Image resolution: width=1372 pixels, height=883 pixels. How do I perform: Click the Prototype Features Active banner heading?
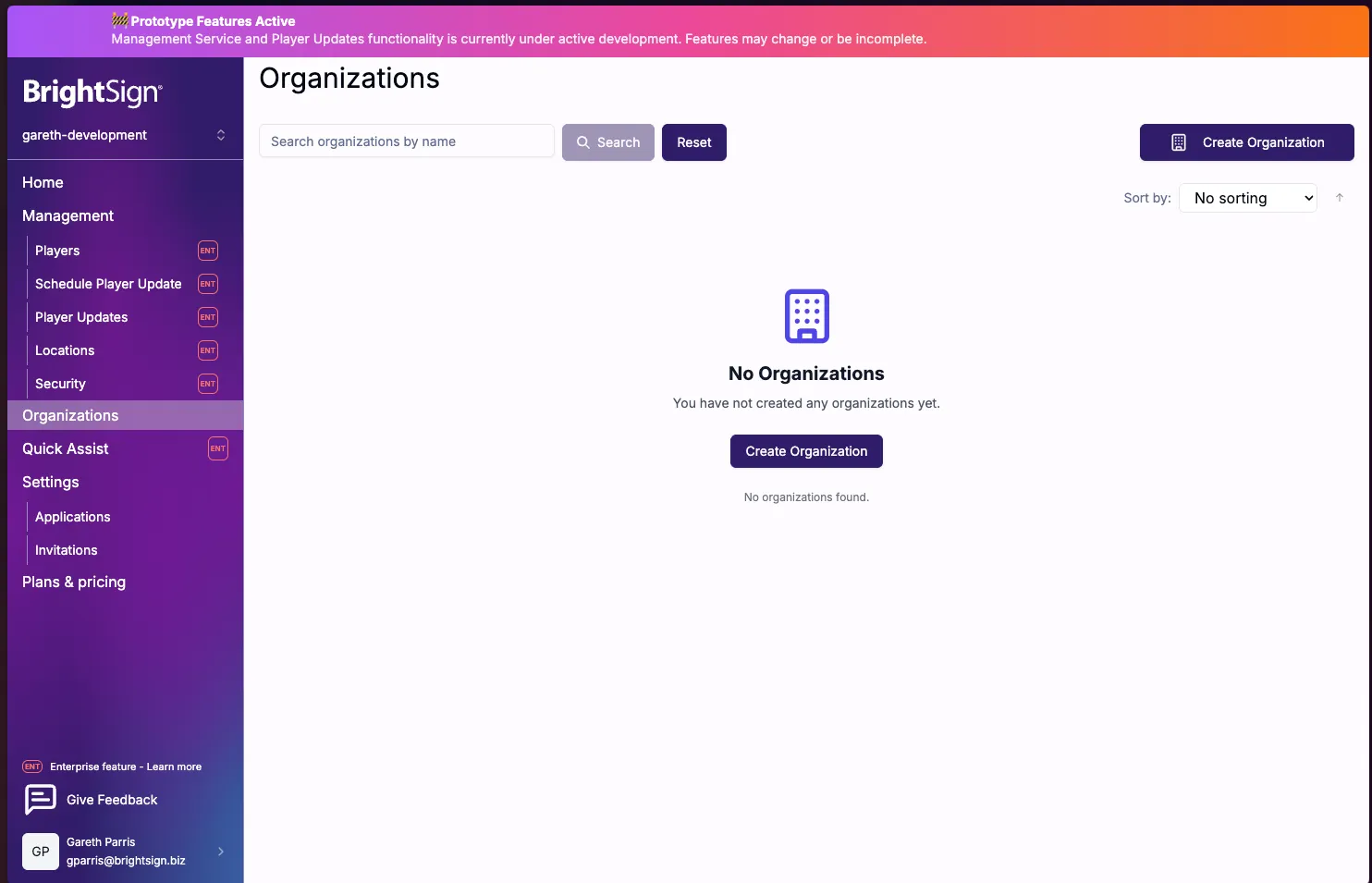(x=213, y=21)
